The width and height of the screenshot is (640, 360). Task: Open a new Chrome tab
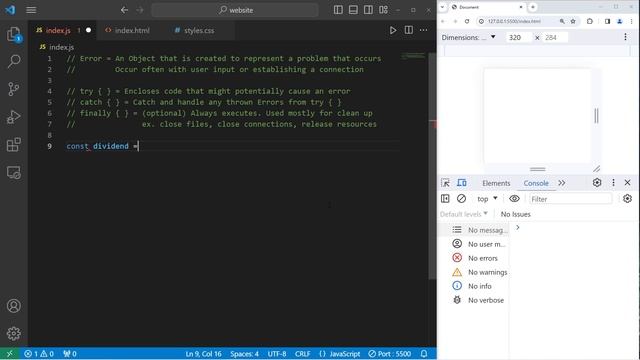pyautogui.click(x=533, y=7)
